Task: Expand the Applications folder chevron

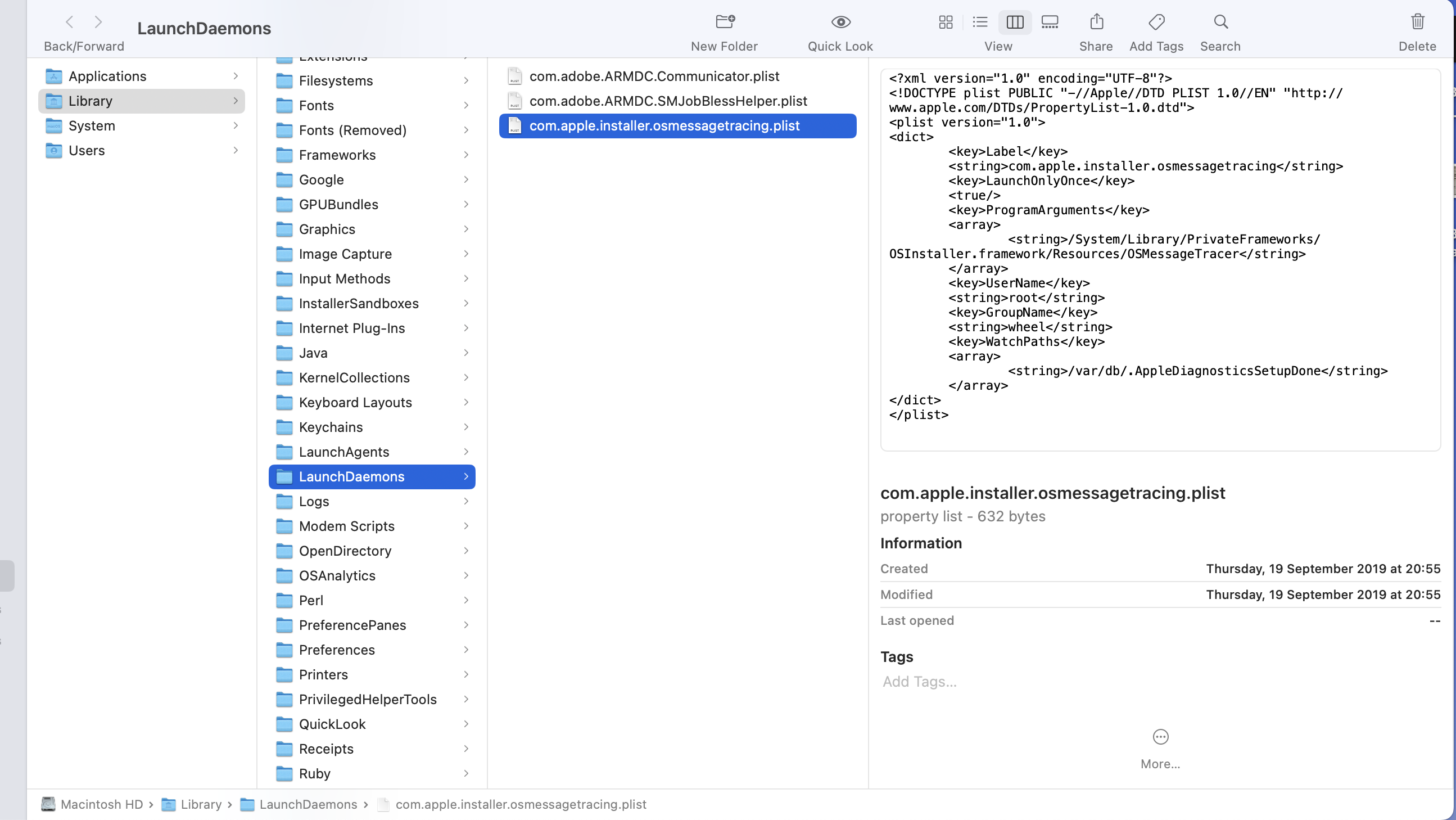Action: pyautogui.click(x=236, y=76)
